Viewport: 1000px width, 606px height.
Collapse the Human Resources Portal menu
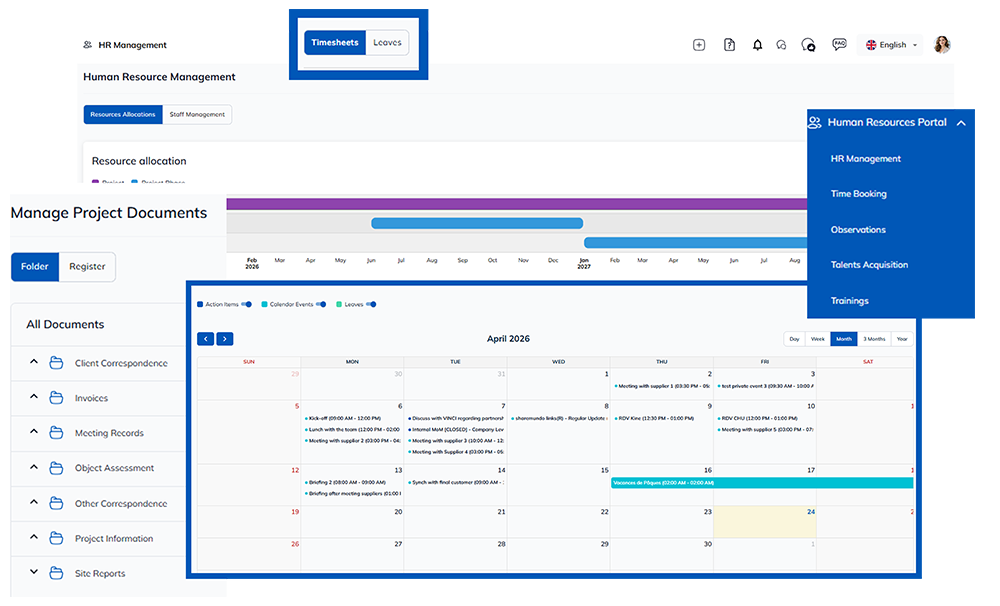pos(961,123)
